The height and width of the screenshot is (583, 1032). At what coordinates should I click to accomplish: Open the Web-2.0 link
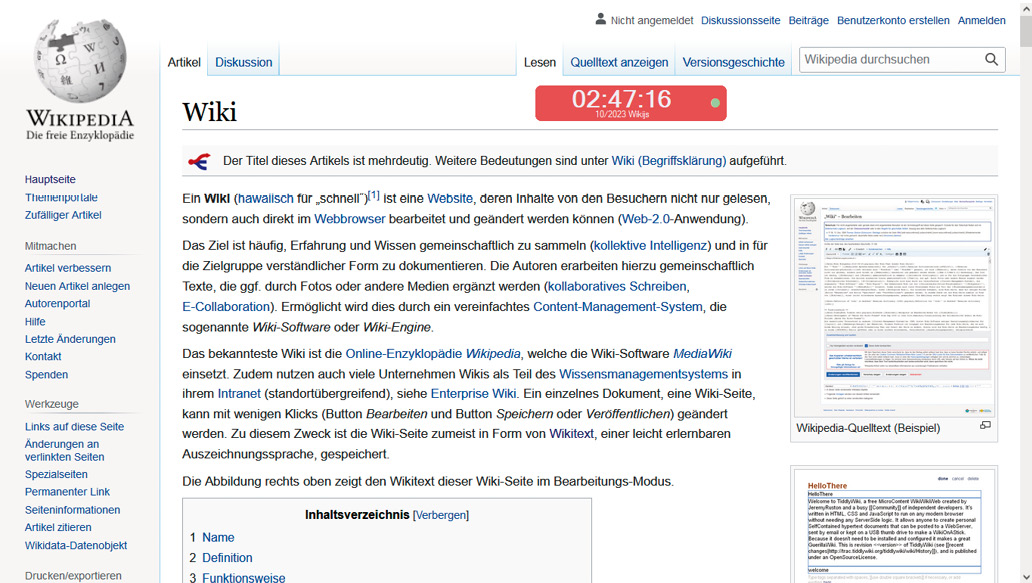point(646,219)
